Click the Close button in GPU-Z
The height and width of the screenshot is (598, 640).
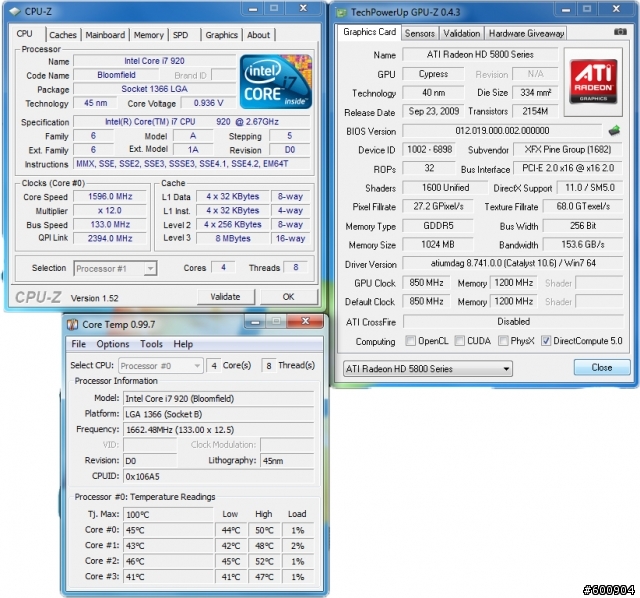[x=602, y=367]
